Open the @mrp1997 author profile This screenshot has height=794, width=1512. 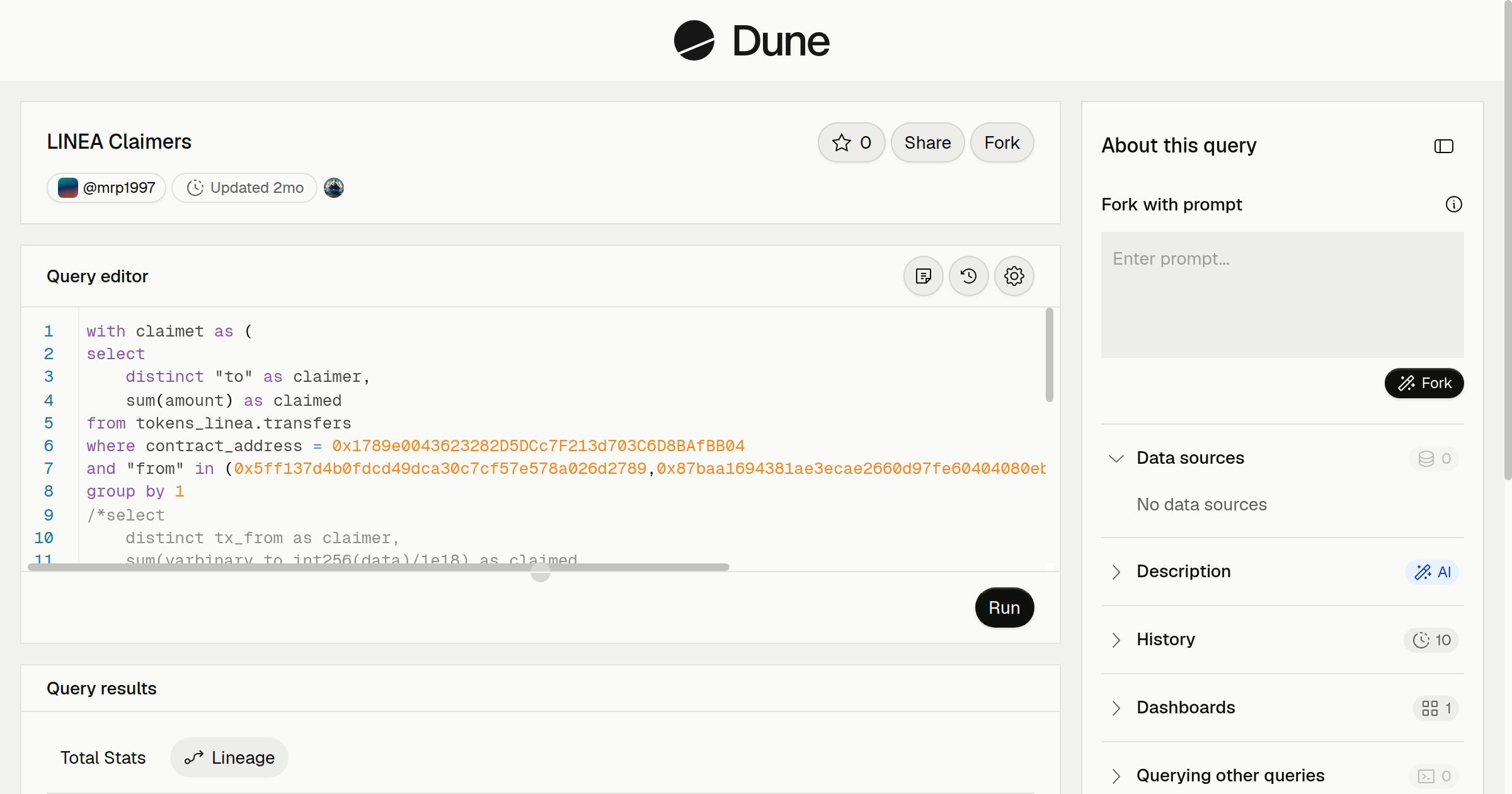click(x=106, y=188)
